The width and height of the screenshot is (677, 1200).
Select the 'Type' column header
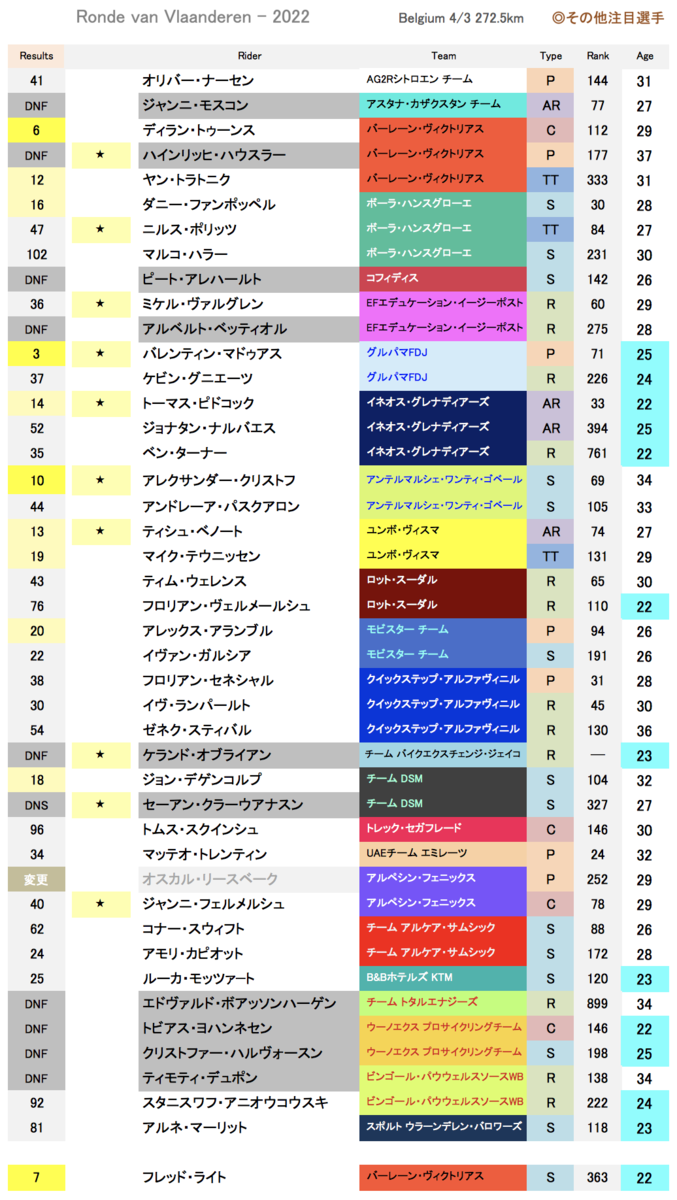pos(551,56)
